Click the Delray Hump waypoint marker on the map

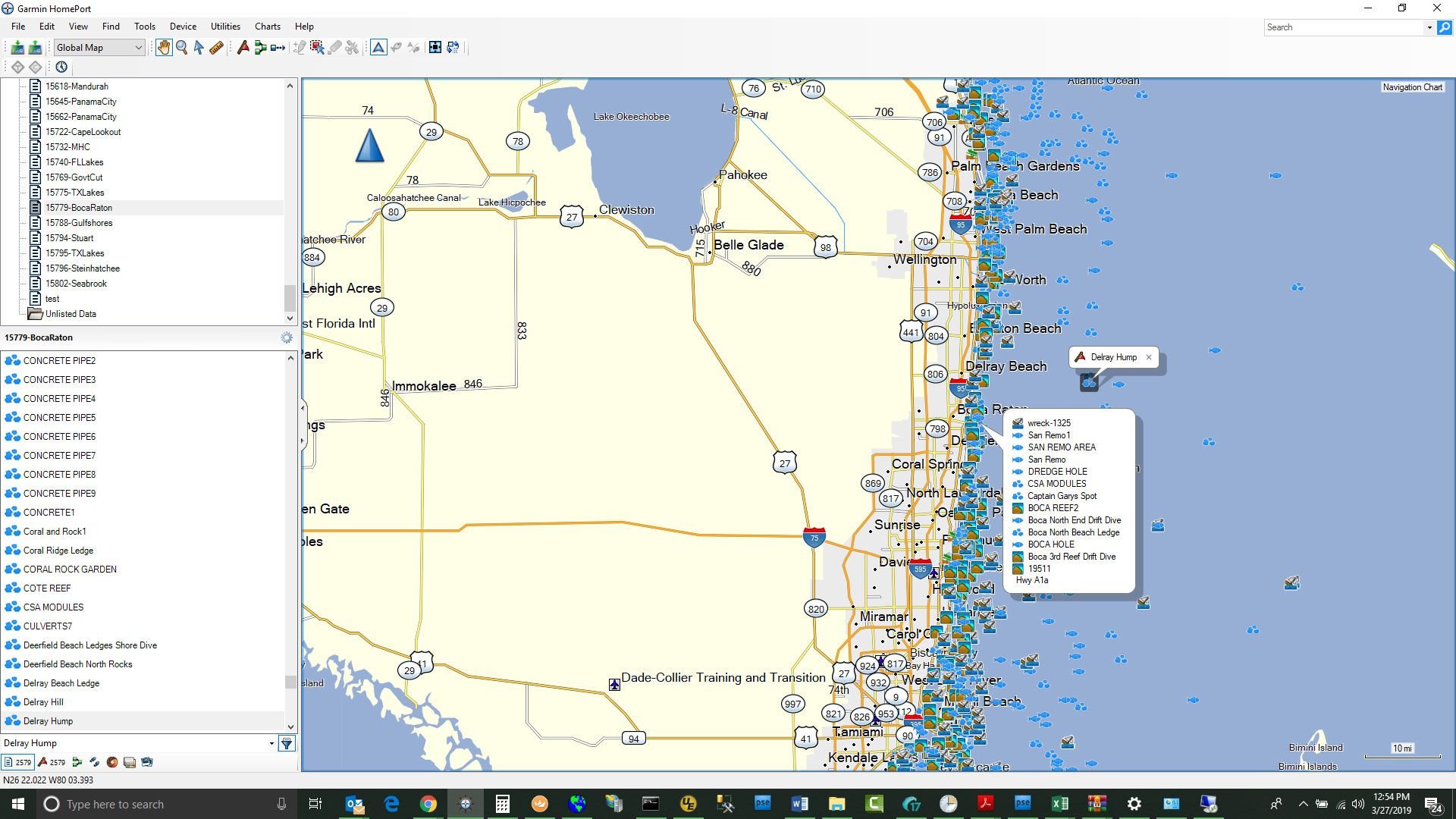click(1089, 381)
